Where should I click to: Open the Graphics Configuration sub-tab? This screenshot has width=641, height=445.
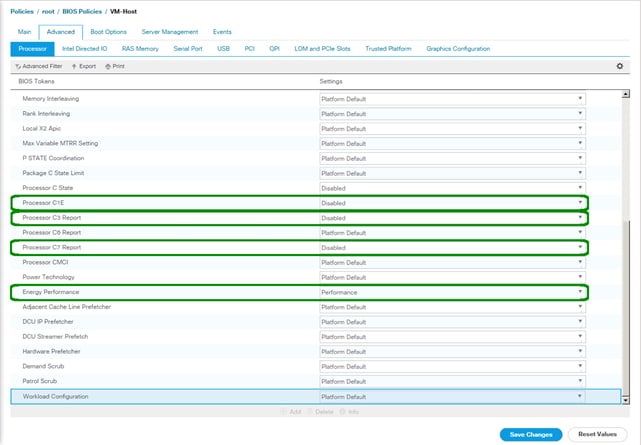coord(458,49)
